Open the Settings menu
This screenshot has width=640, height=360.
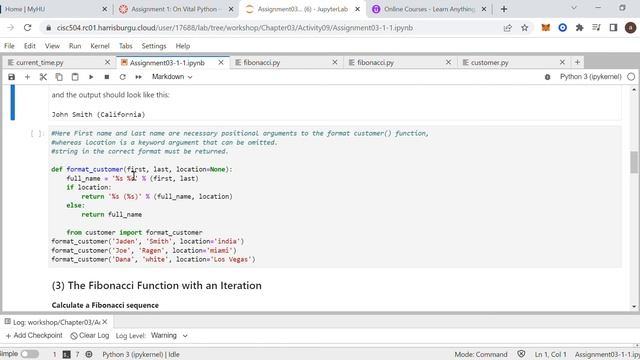click(x=154, y=46)
